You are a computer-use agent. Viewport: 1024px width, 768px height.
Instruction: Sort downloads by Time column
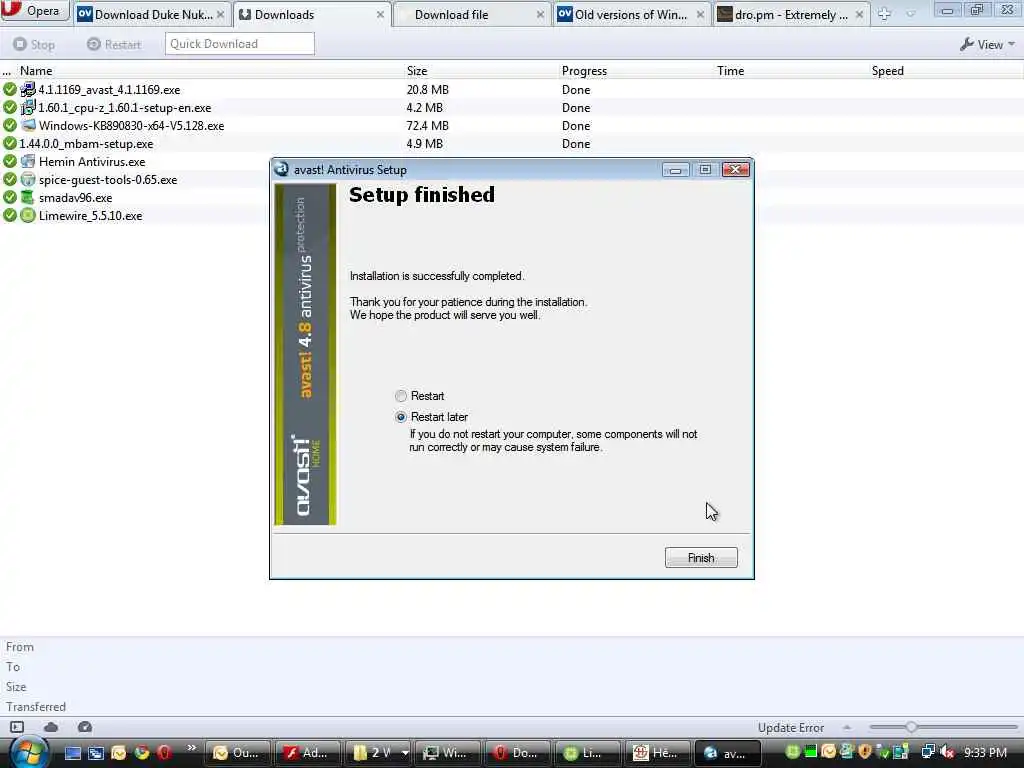pyautogui.click(x=730, y=71)
